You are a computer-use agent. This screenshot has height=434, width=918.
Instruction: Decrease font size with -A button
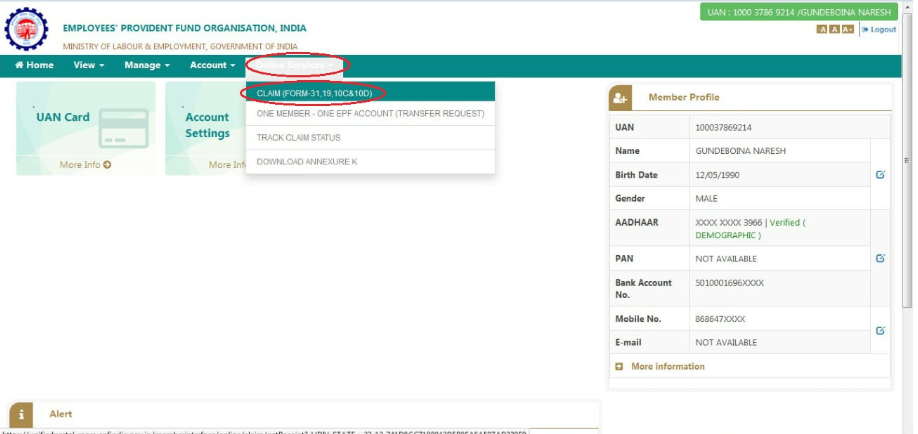click(821, 30)
